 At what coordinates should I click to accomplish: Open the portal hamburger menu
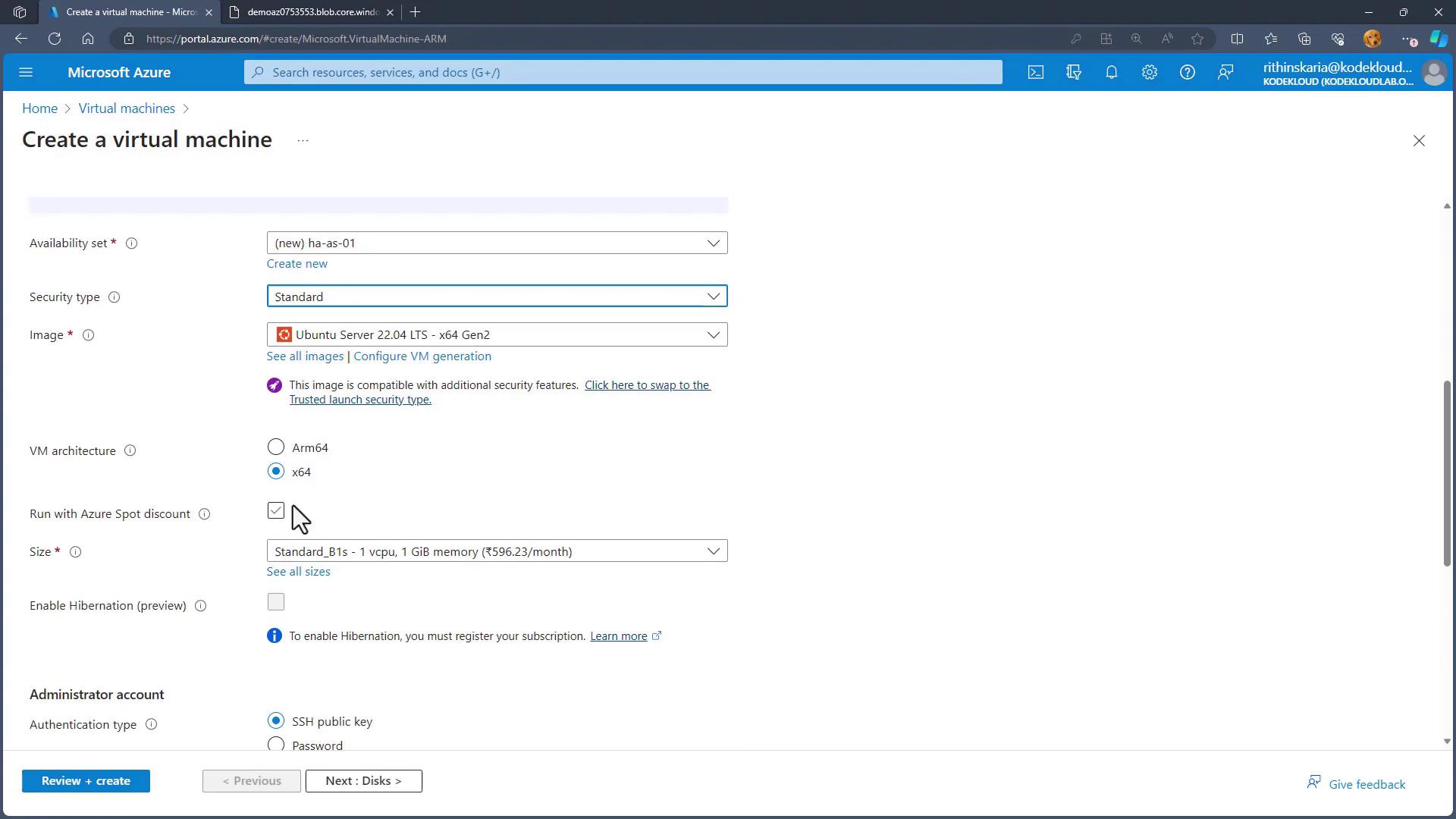[x=26, y=73]
